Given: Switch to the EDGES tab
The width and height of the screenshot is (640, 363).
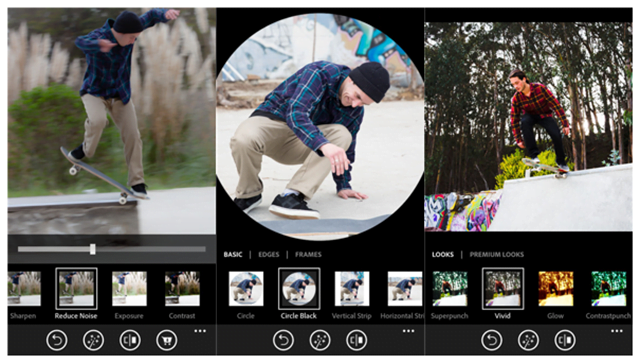Looking at the screenshot, I should (x=269, y=254).
